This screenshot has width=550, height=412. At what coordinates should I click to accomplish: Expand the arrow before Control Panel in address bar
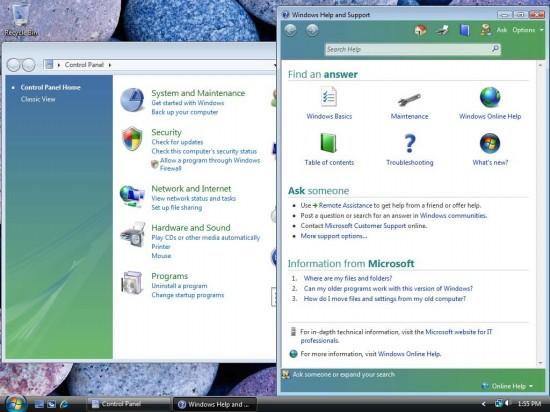[59, 65]
